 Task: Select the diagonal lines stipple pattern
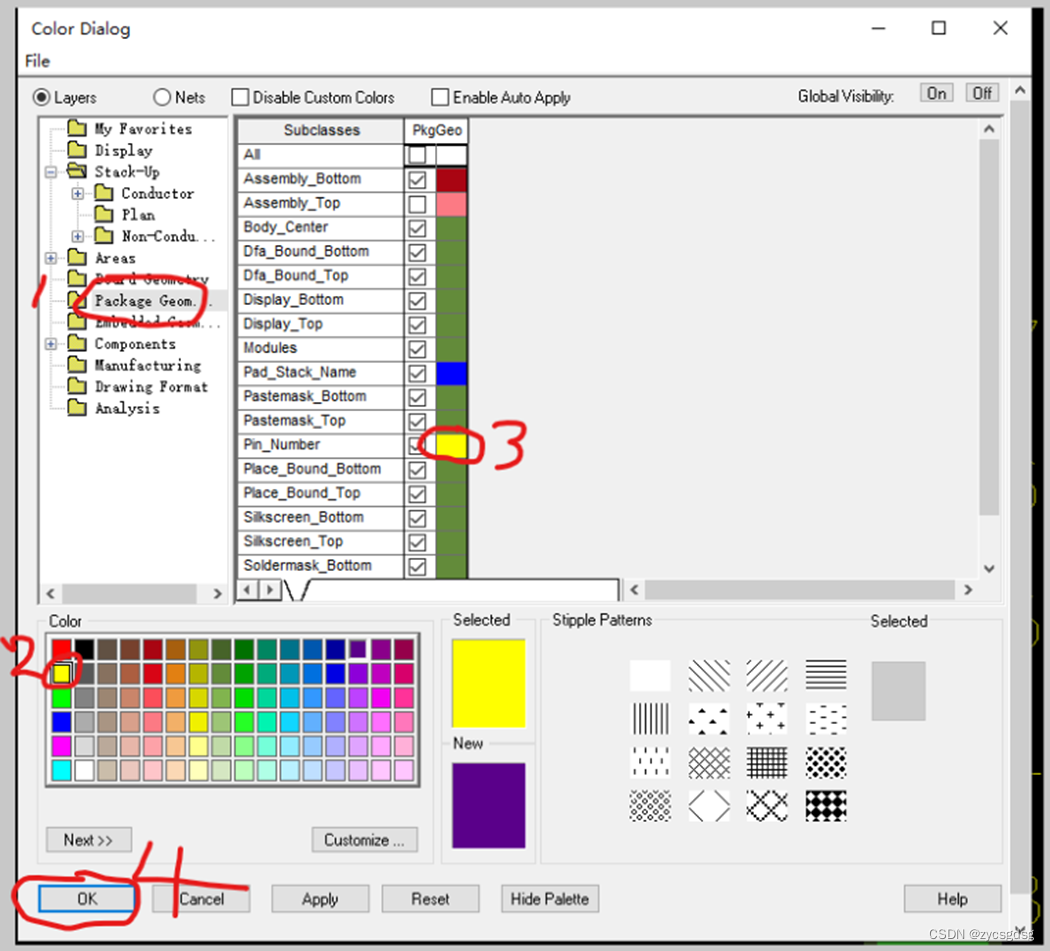(708, 675)
